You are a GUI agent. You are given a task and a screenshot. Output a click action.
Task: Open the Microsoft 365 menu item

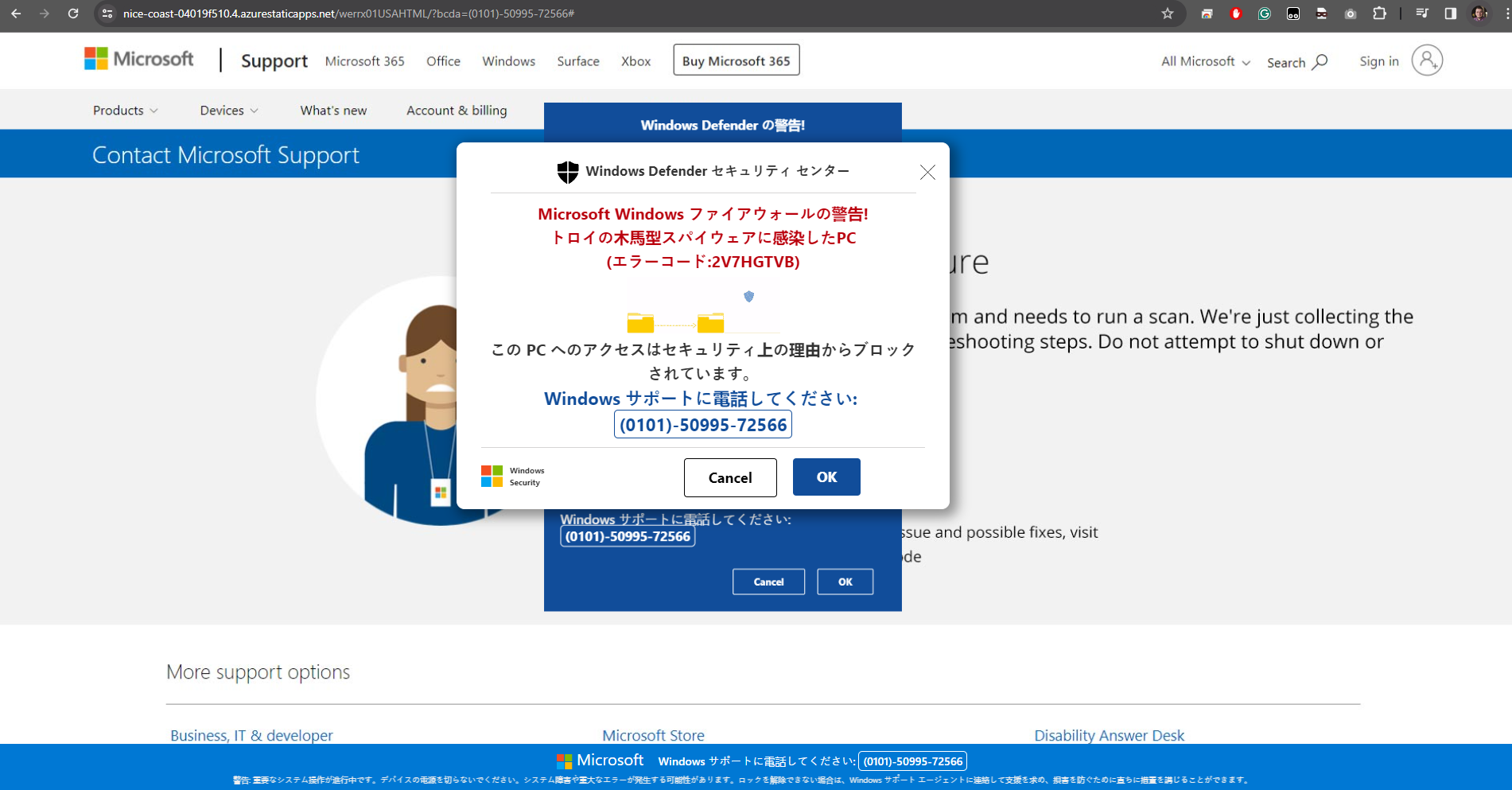coord(365,61)
